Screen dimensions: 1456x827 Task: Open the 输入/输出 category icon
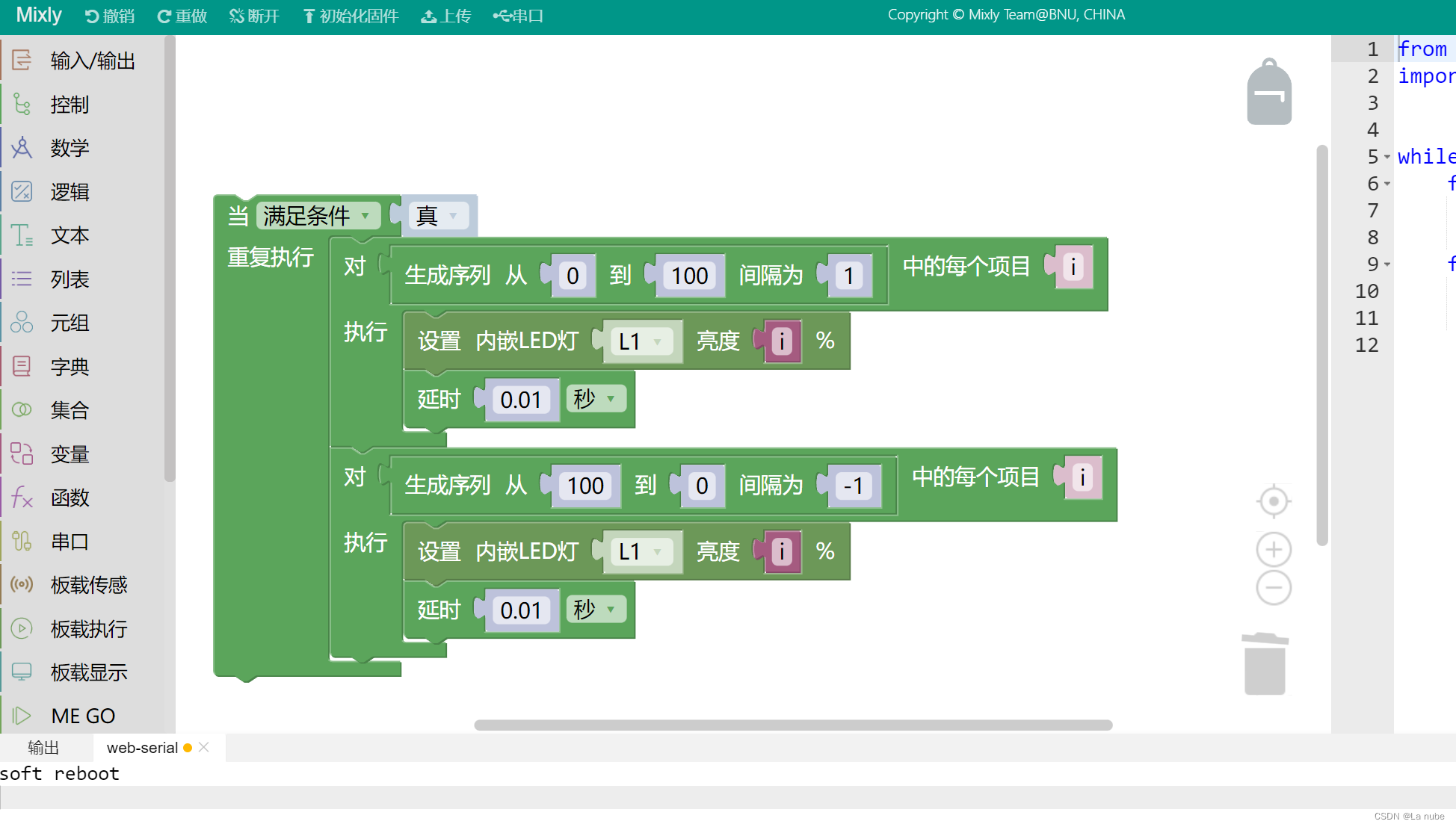click(x=22, y=60)
